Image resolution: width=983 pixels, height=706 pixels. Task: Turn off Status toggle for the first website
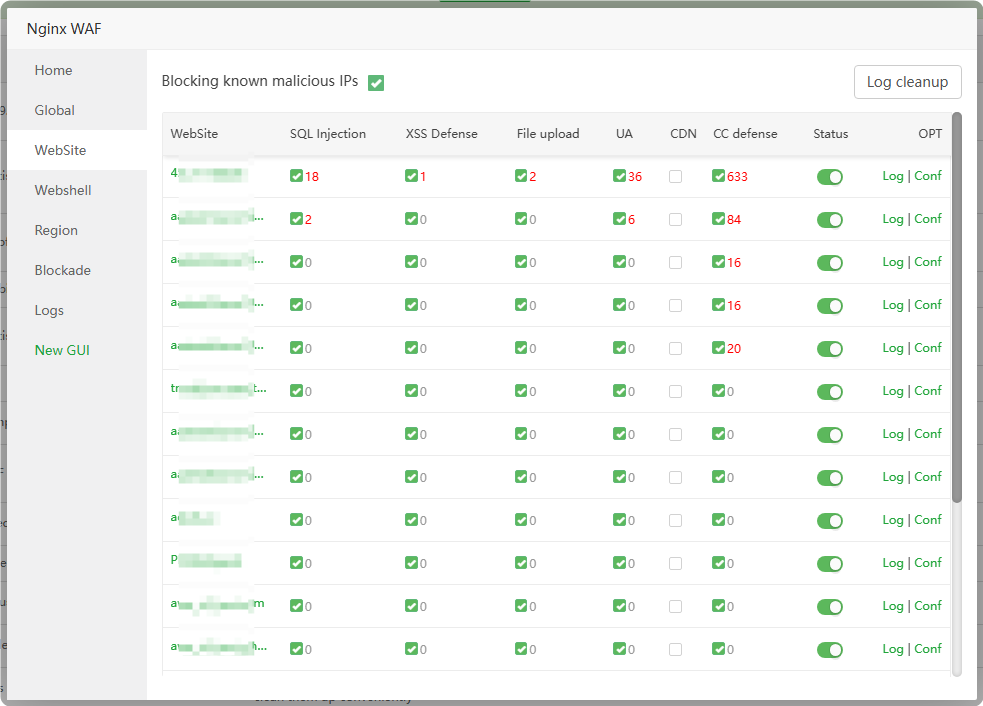(830, 177)
